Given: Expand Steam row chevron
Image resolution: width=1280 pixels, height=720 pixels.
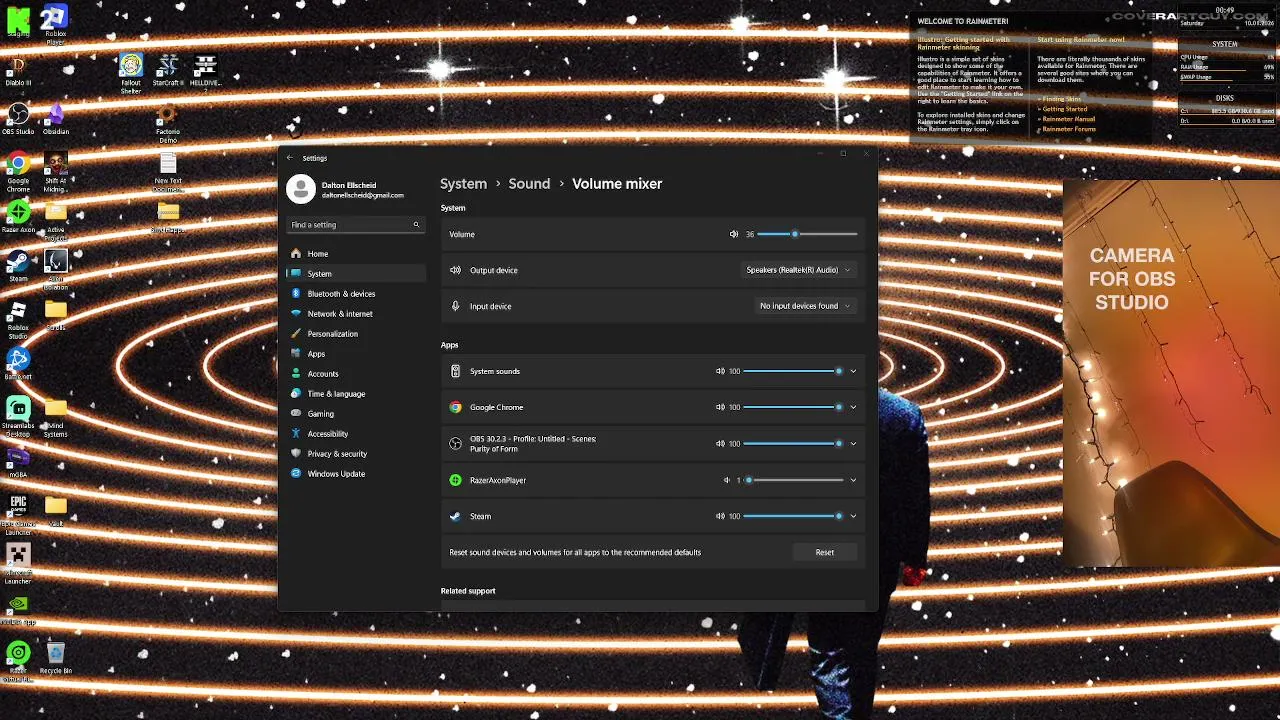Looking at the screenshot, I should (853, 516).
